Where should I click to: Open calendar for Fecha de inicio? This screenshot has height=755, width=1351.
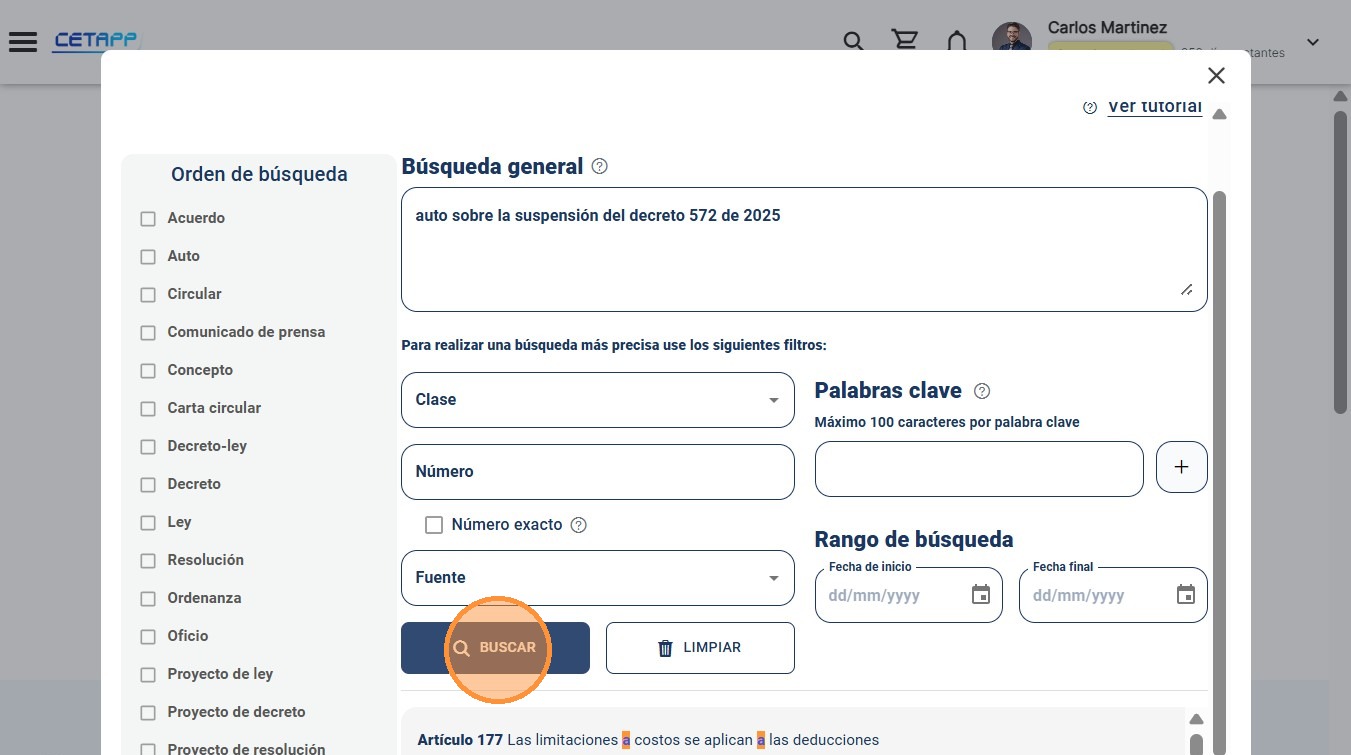981,595
